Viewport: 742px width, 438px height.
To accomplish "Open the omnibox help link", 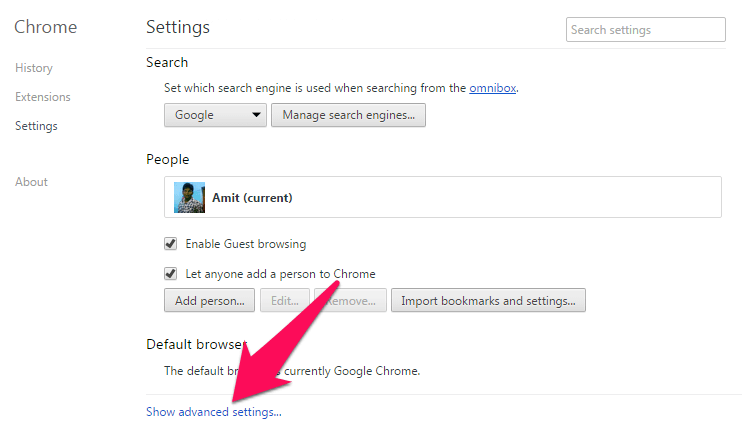I will coord(493,88).
